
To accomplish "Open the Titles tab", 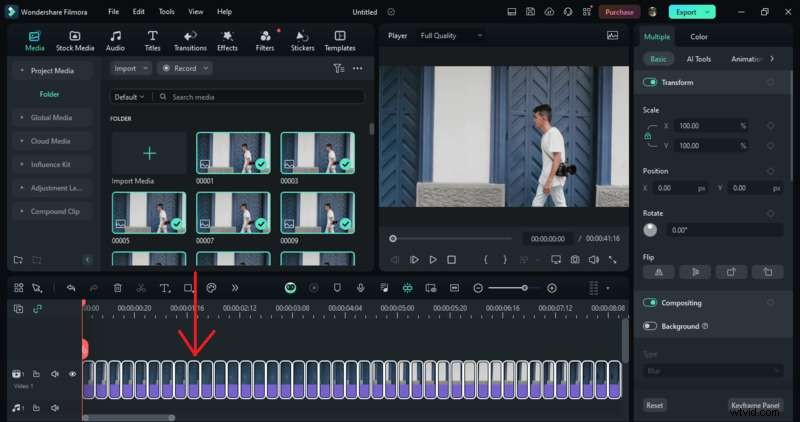I will pos(152,41).
